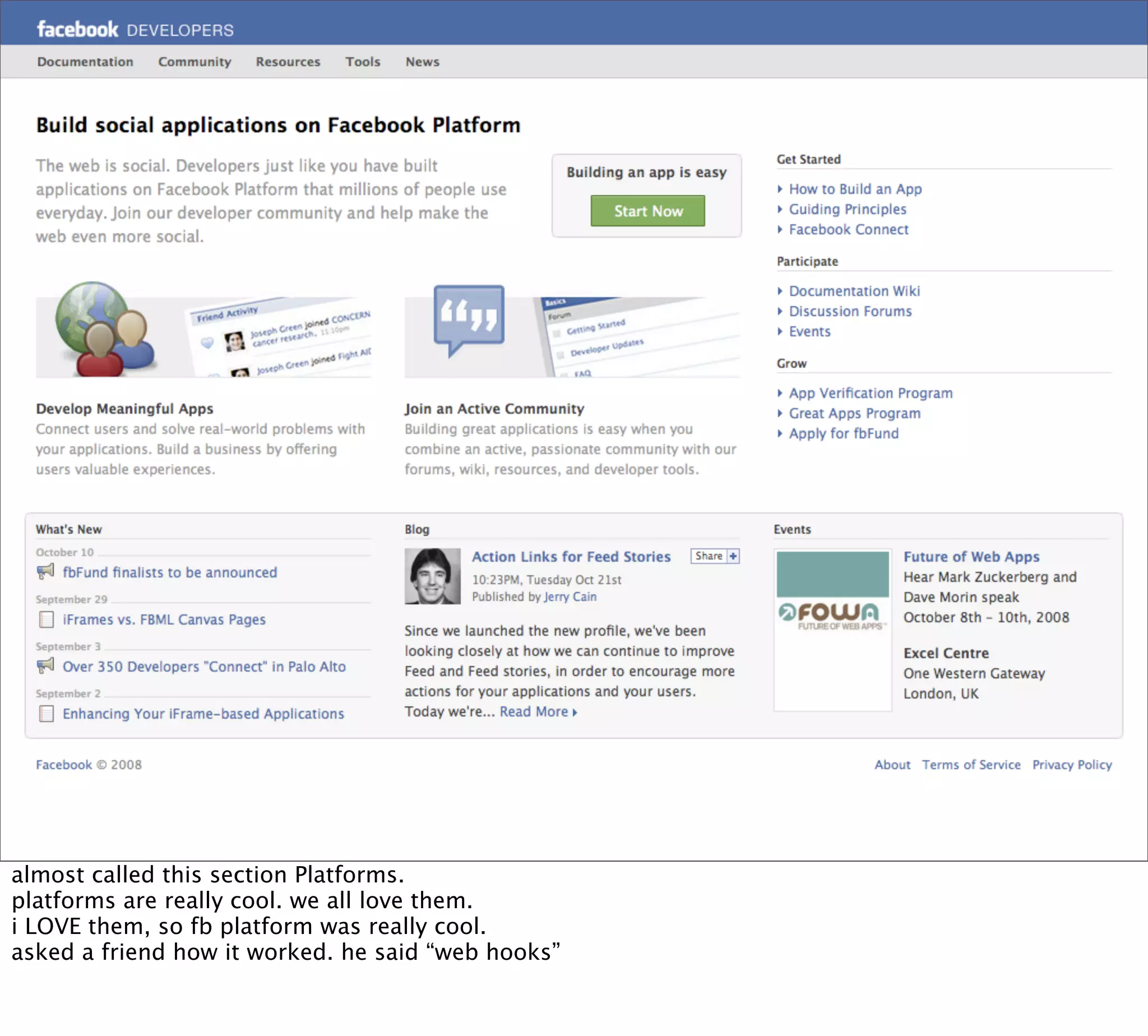Image resolution: width=1148 pixels, height=1036 pixels.
Task: Click arrow beside Documentation Wiki
Action: [780, 291]
